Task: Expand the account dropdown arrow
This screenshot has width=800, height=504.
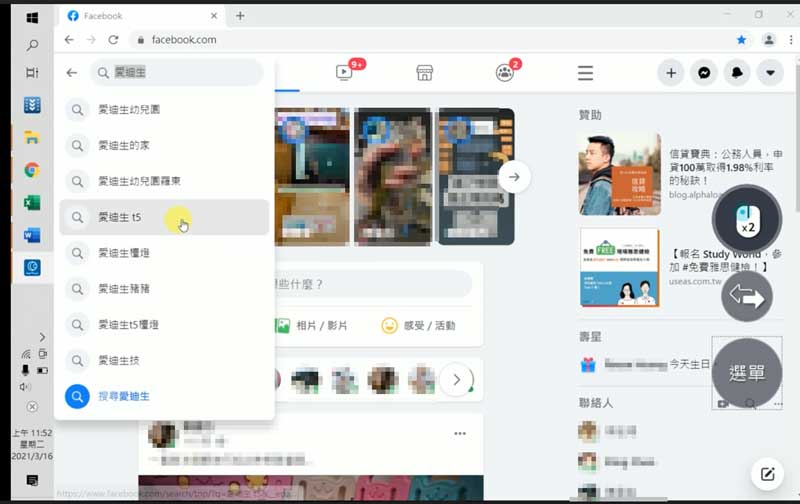Action: tap(770, 73)
